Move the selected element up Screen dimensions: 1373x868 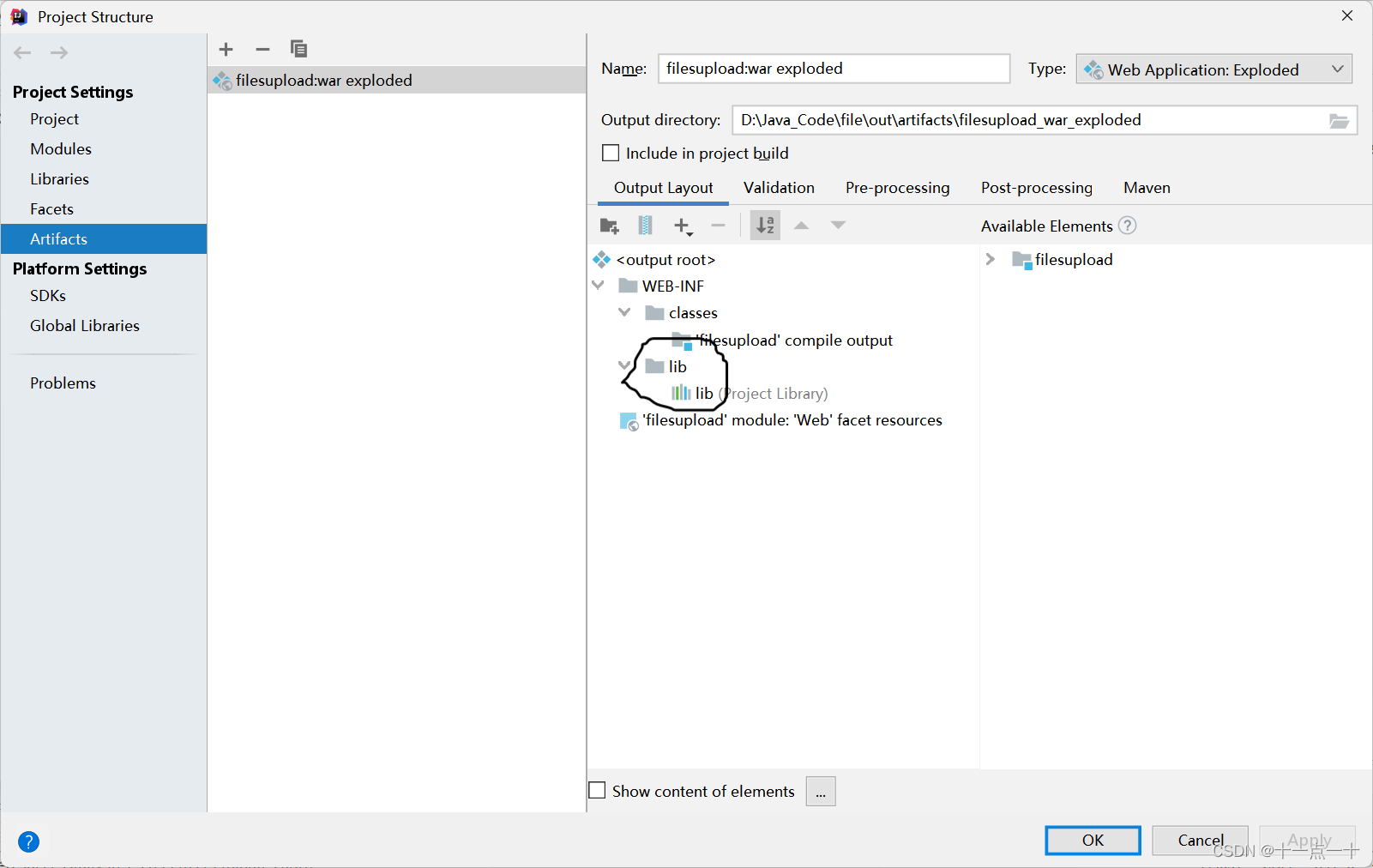pos(800,225)
